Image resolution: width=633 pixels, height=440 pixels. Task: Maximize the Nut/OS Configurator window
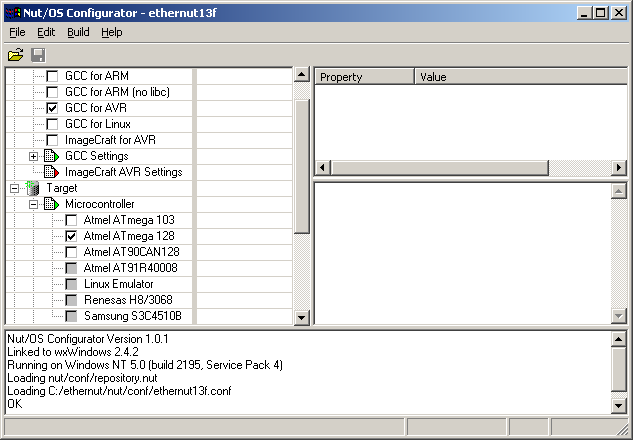[x=600, y=13]
